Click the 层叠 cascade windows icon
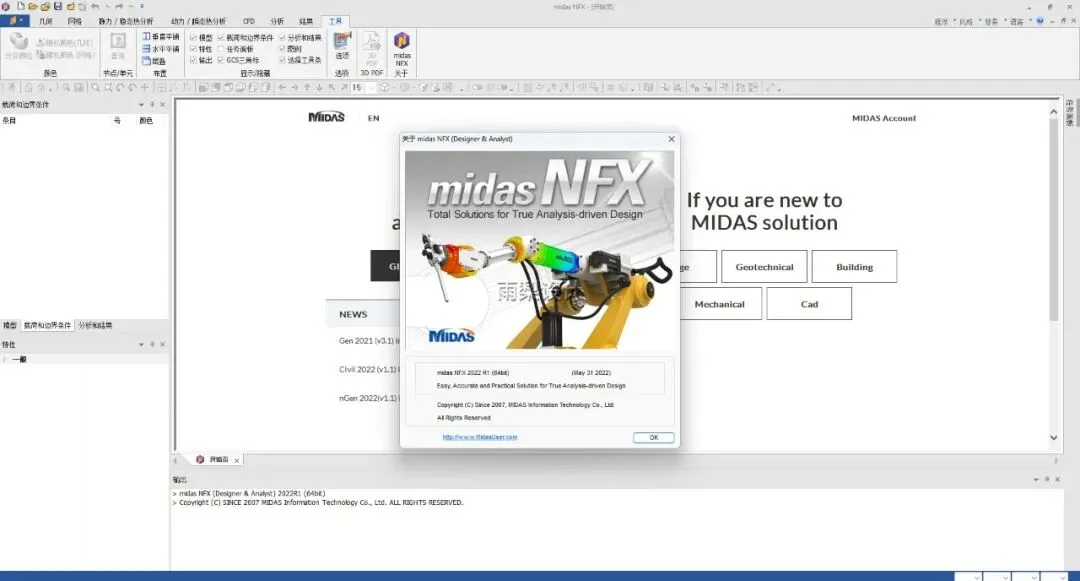Image resolution: width=1080 pixels, height=581 pixels. (x=146, y=61)
